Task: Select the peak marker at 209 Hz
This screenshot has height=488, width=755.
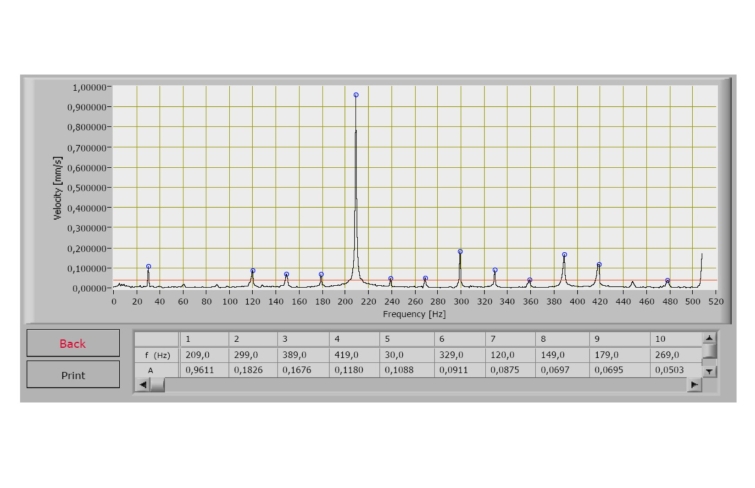Action: [356, 95]
